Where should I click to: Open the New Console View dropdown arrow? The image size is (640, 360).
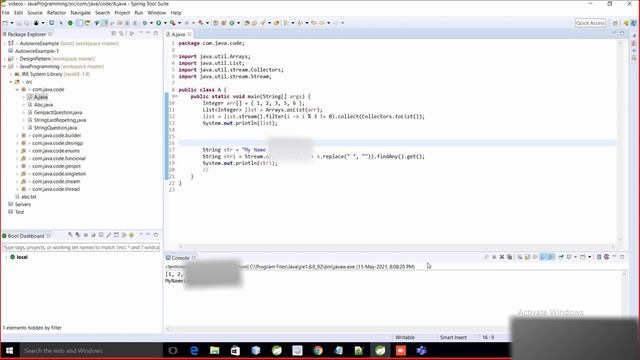tap(589, 257)
